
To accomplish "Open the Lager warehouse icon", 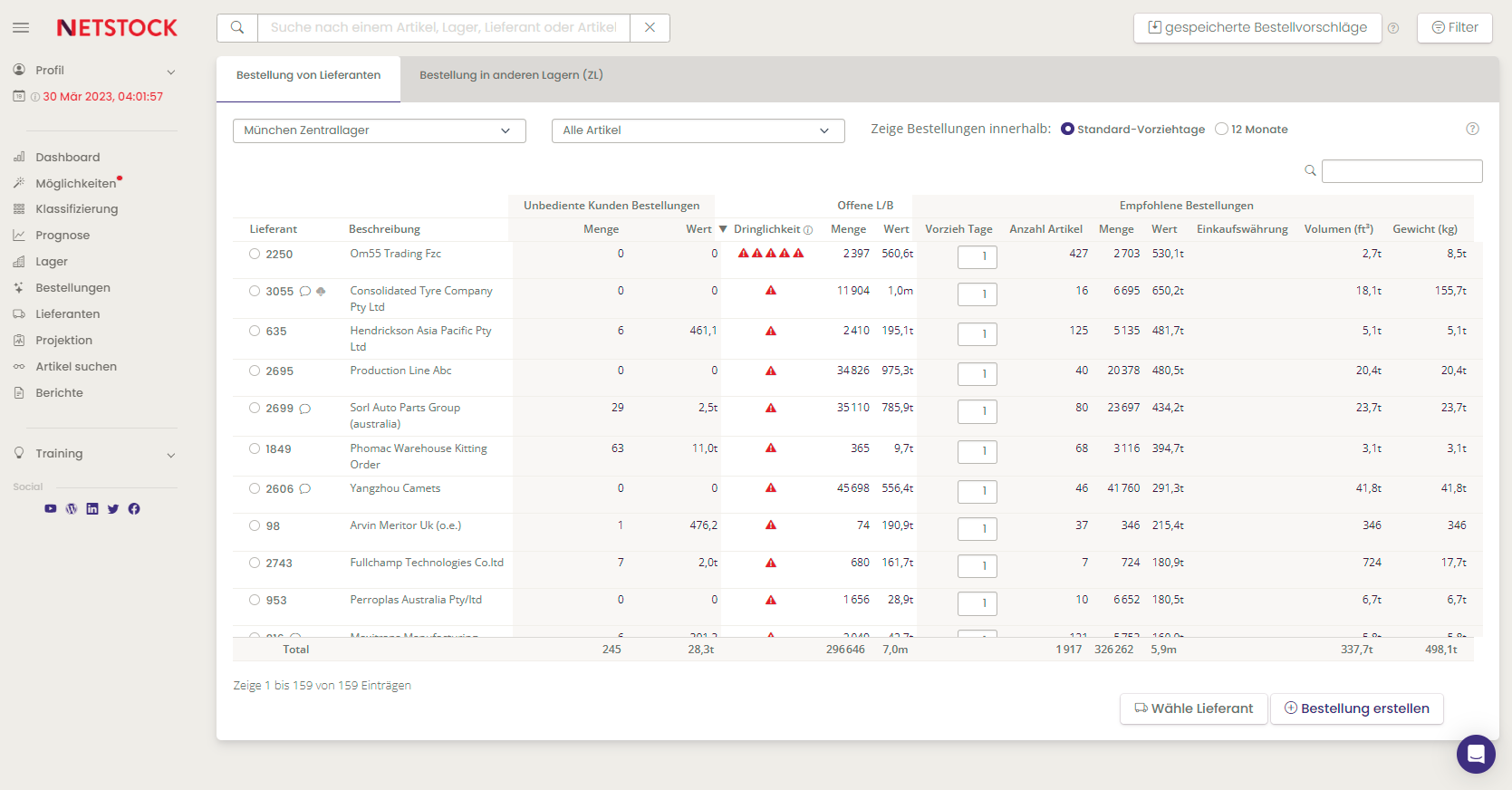I will tap(19, 262).
